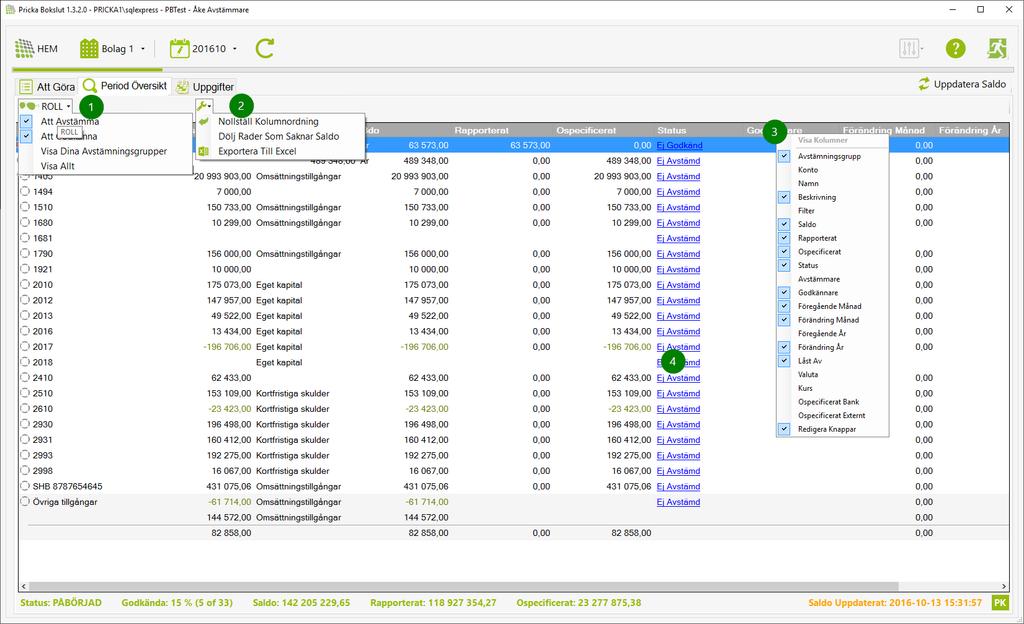Click 'Saldo: 142 205 229,65' in status bar

(x=301, y=602)
